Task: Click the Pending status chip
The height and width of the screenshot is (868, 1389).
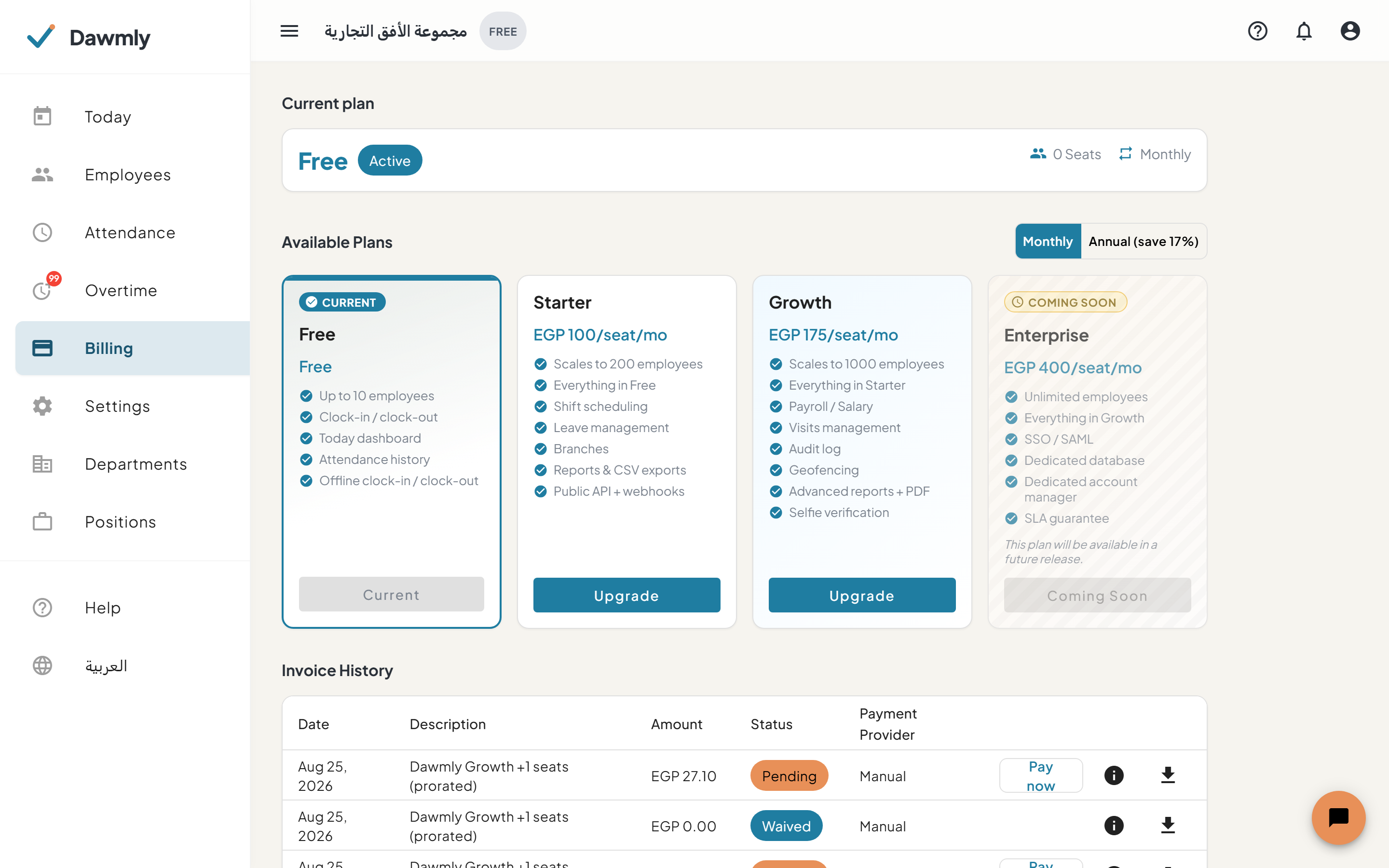Action: tap(789, 775)
